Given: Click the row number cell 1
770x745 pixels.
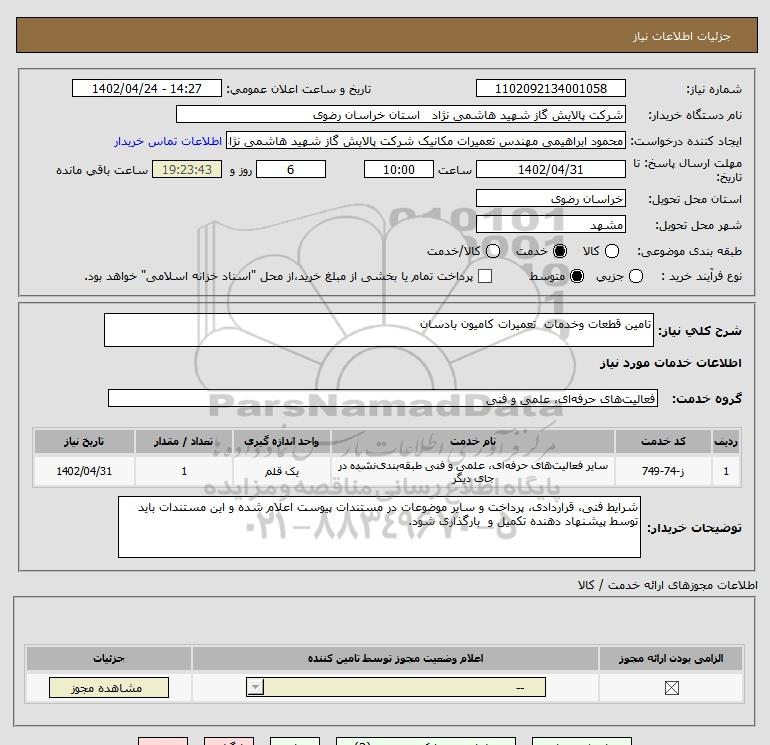Looking at the screenshot, I should click(726, 471).
